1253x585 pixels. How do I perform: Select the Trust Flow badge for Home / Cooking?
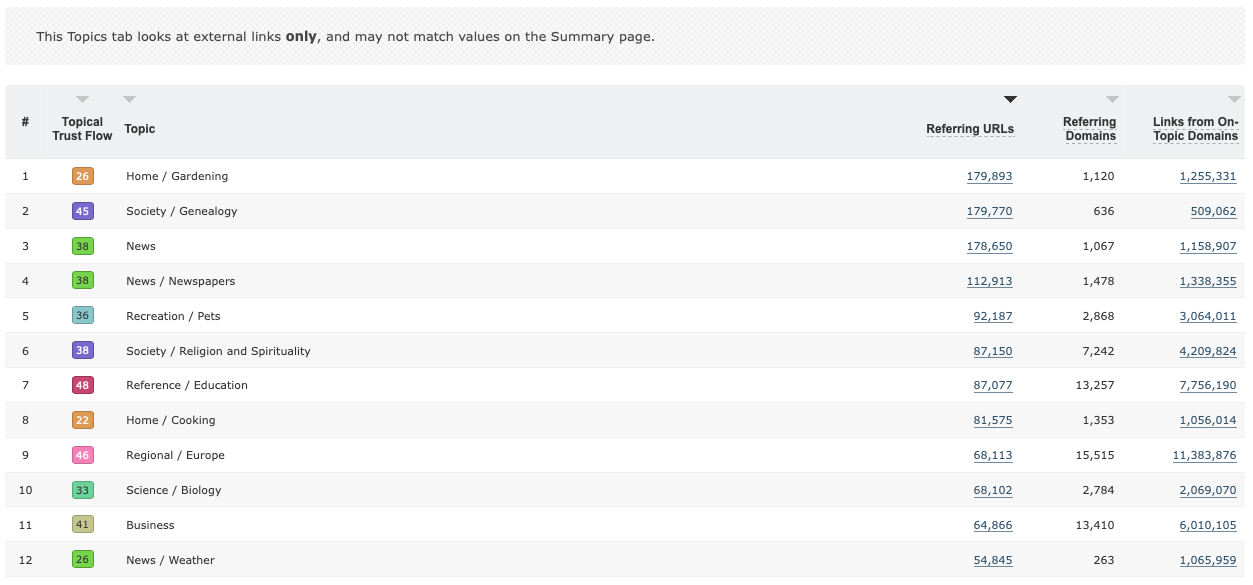83,420
